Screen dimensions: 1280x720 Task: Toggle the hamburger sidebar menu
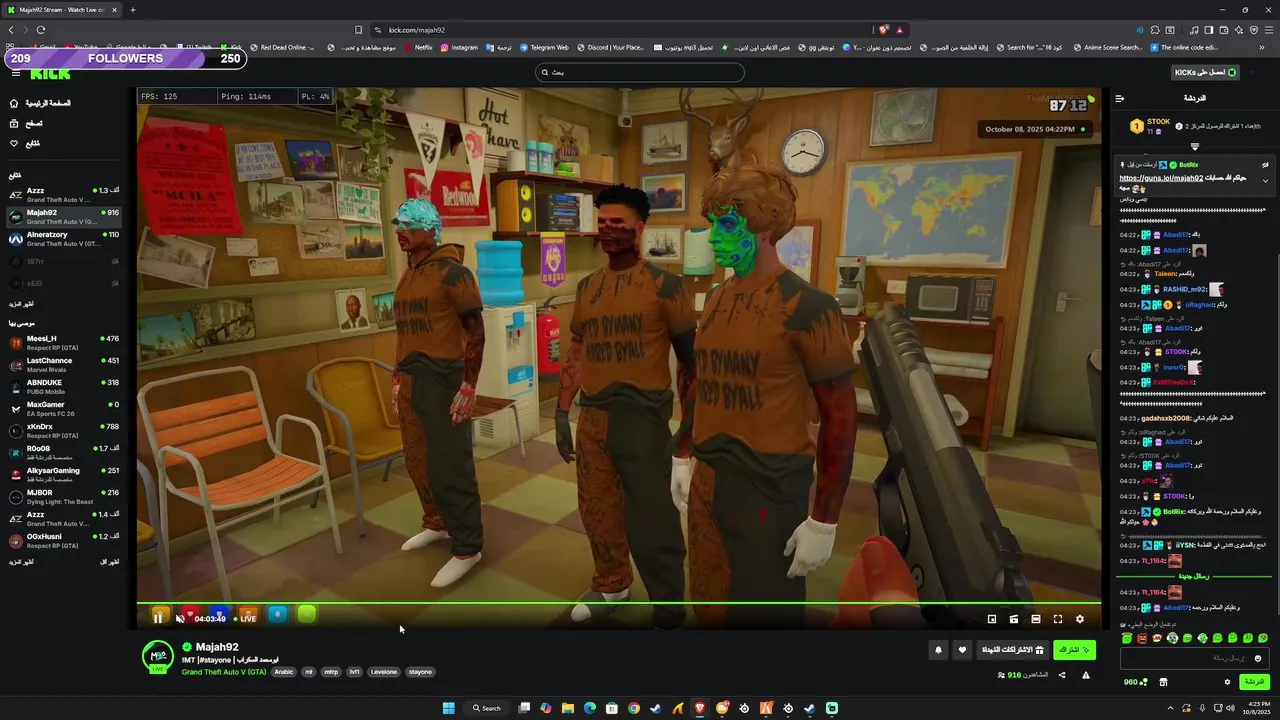(x=15, y=72)
